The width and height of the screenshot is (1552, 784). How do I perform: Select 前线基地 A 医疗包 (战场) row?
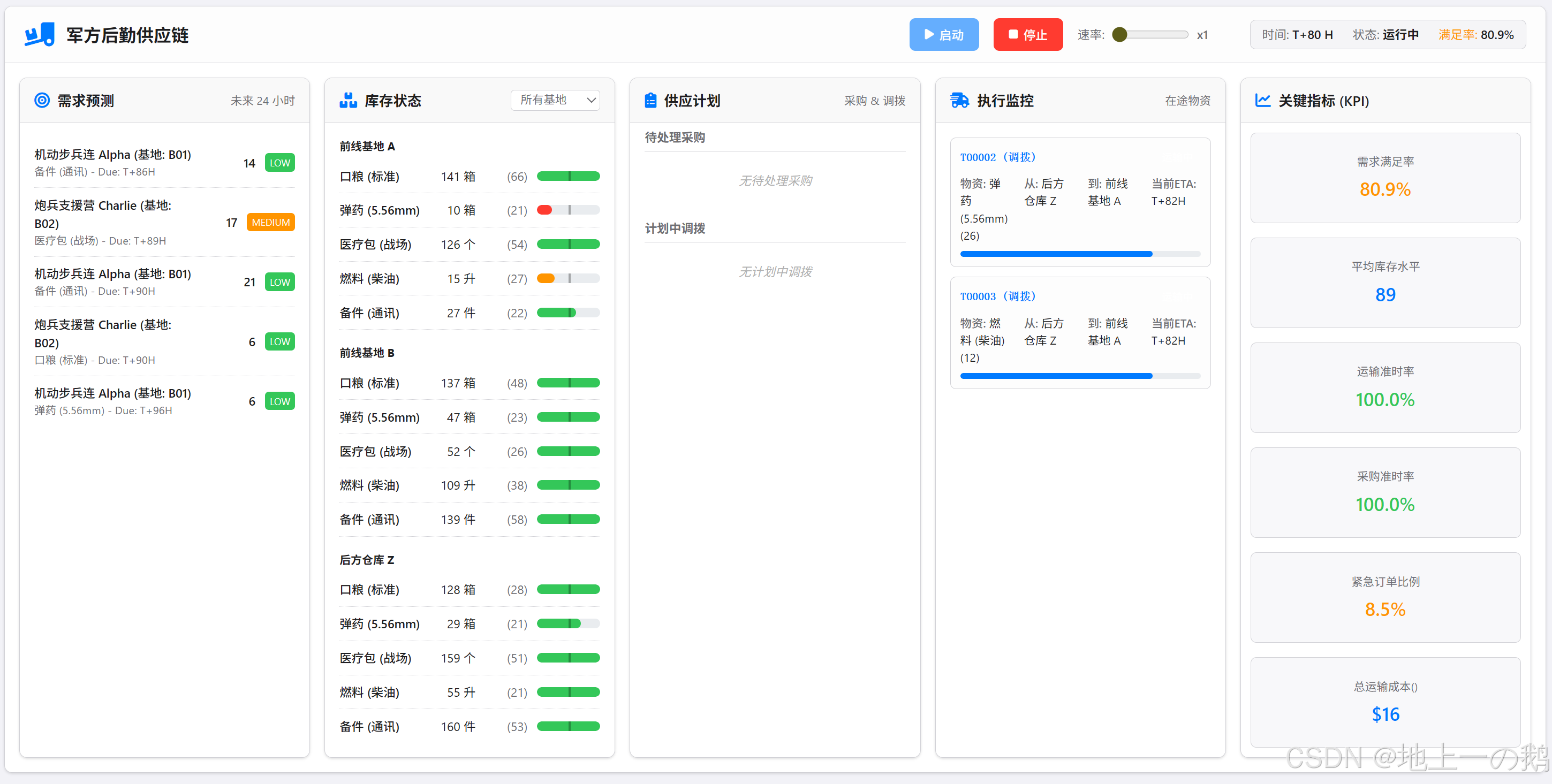pyautogui.click(x=470, y=245)
